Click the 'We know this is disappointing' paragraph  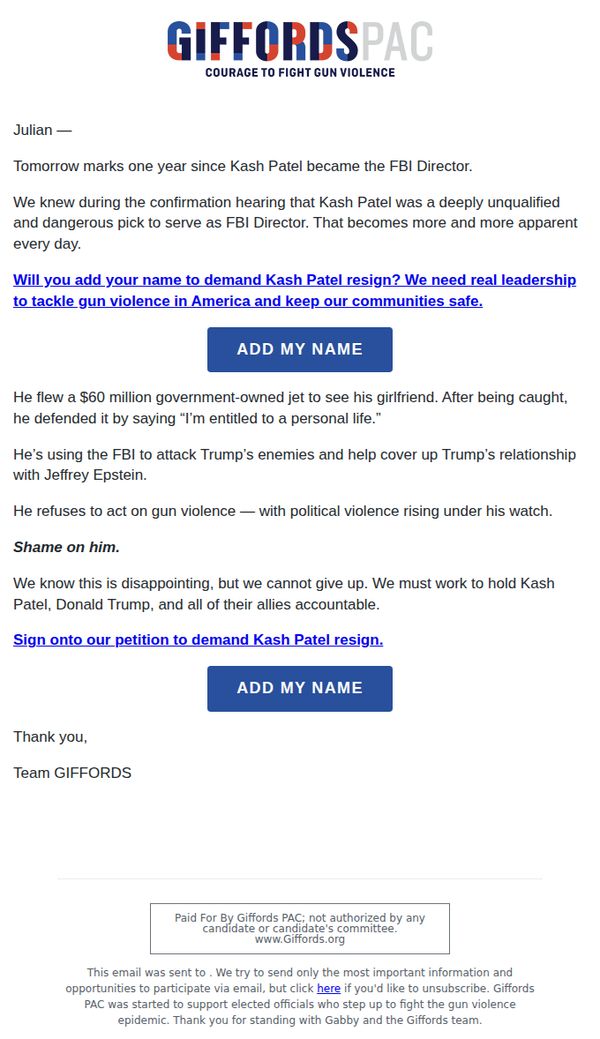click(284, 594)
